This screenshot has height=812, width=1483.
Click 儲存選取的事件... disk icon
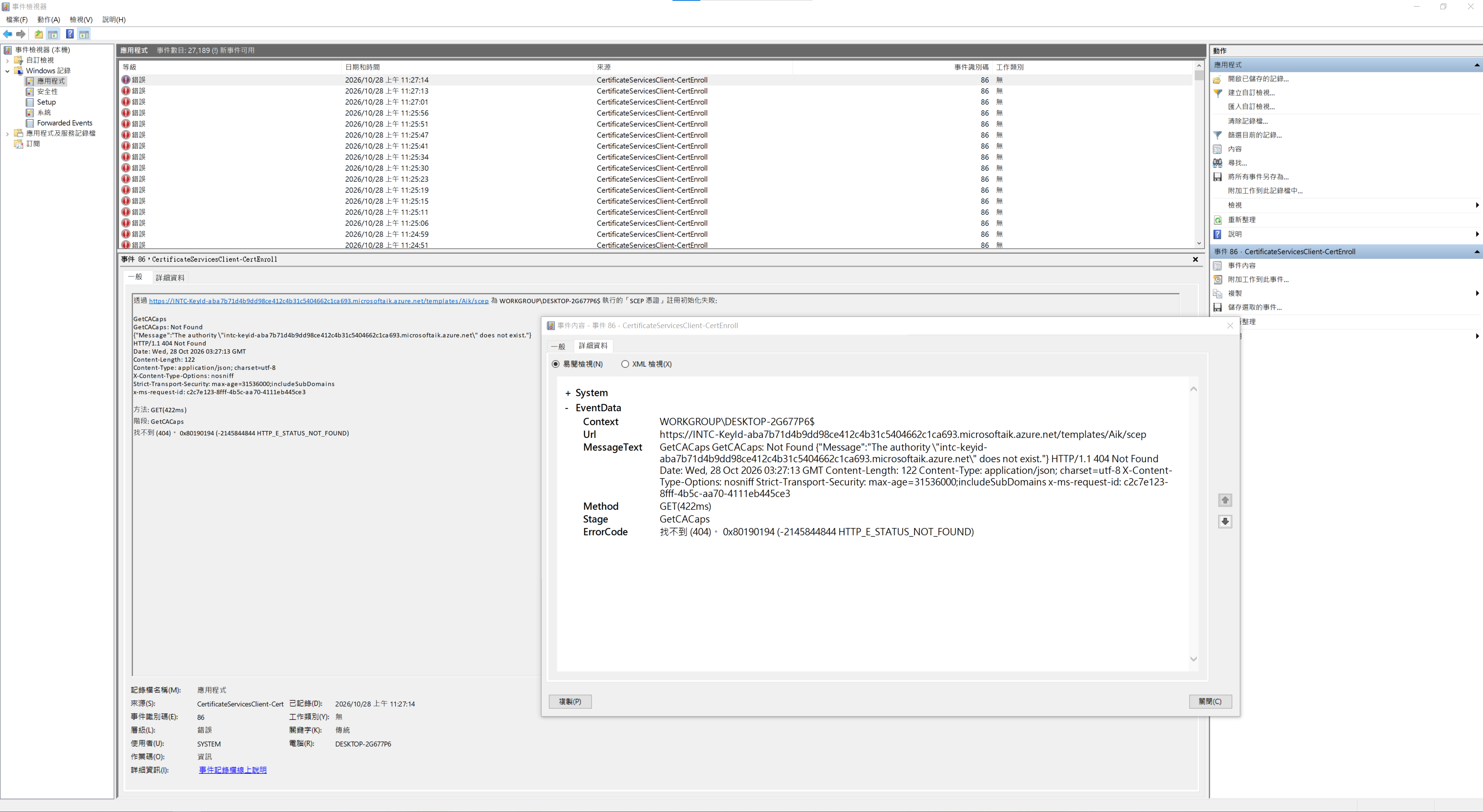[1218, 307]
